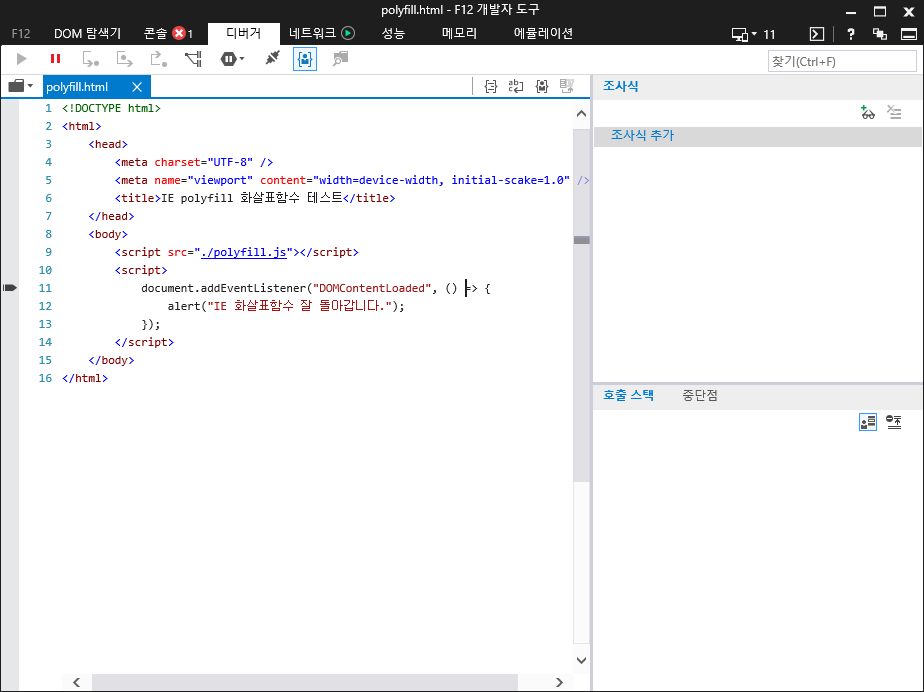Screen dimensions: 924x692
Task: Open the 성능 tab
Action: pos(393,34)
